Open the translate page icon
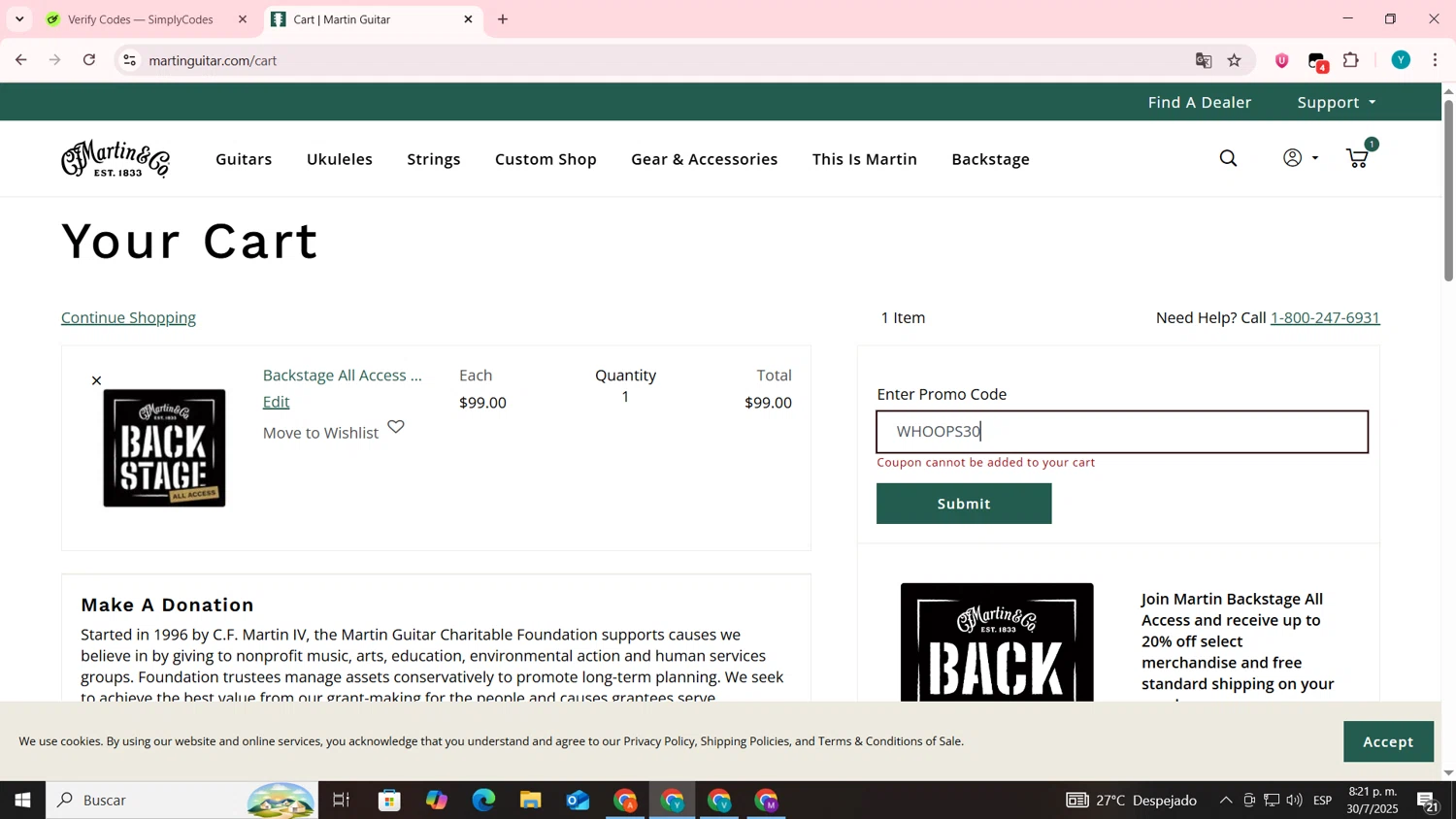The width and height of the screenshot is (1456, 819). 1204,60
